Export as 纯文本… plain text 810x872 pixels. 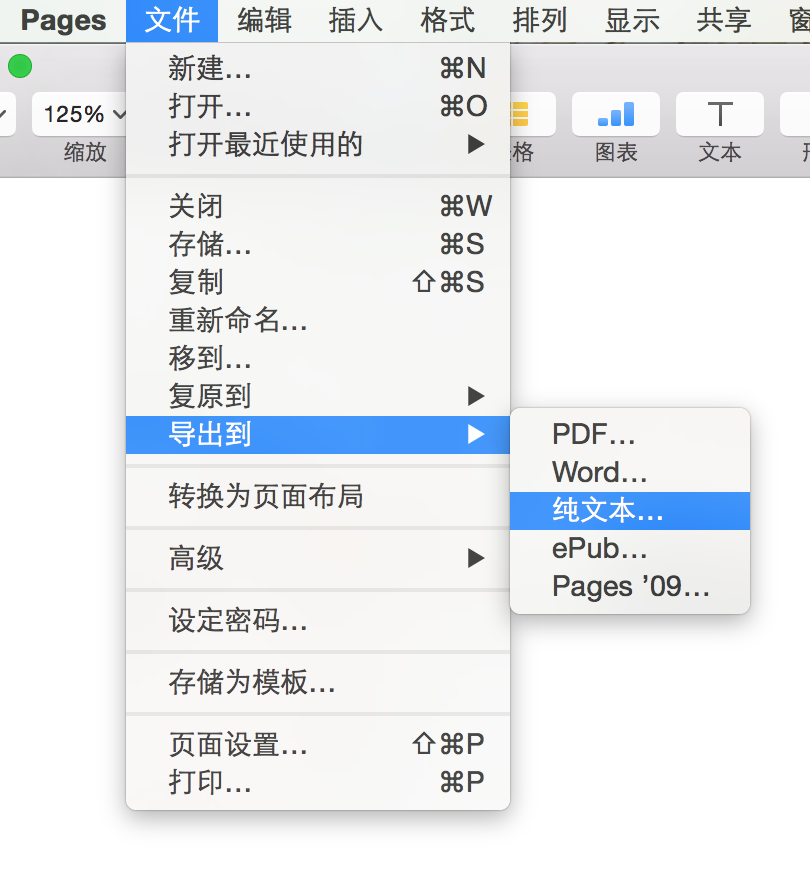[x=630, y=511]
